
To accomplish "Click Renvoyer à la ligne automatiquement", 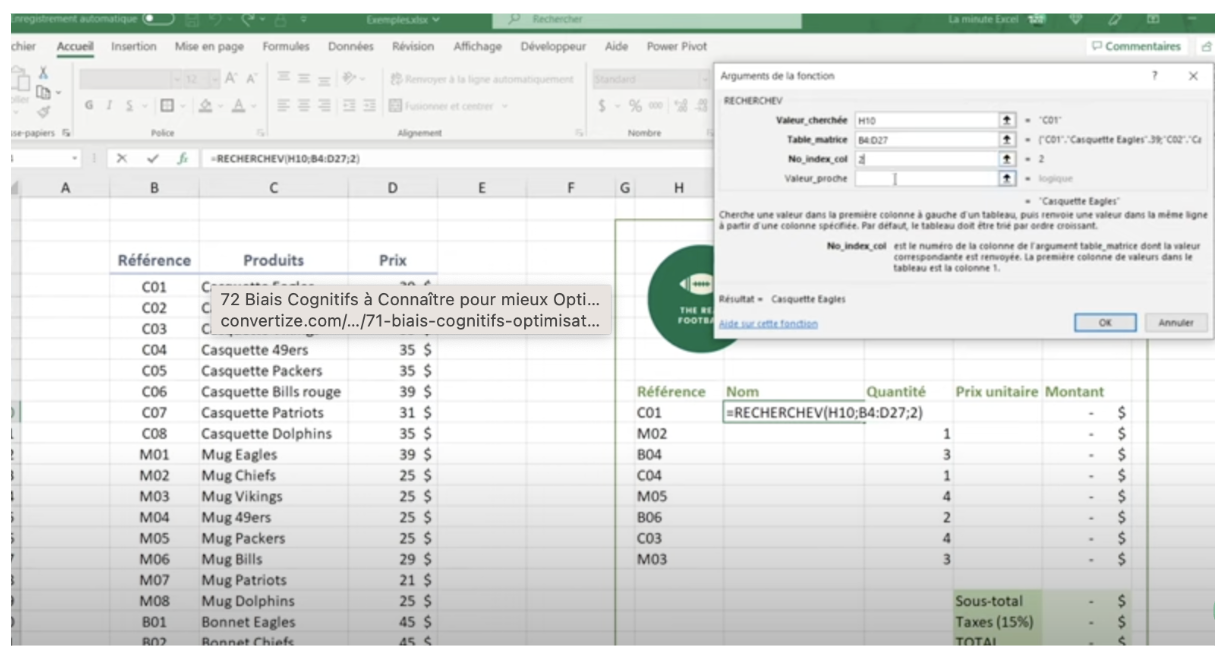I will tap(482, 80).
